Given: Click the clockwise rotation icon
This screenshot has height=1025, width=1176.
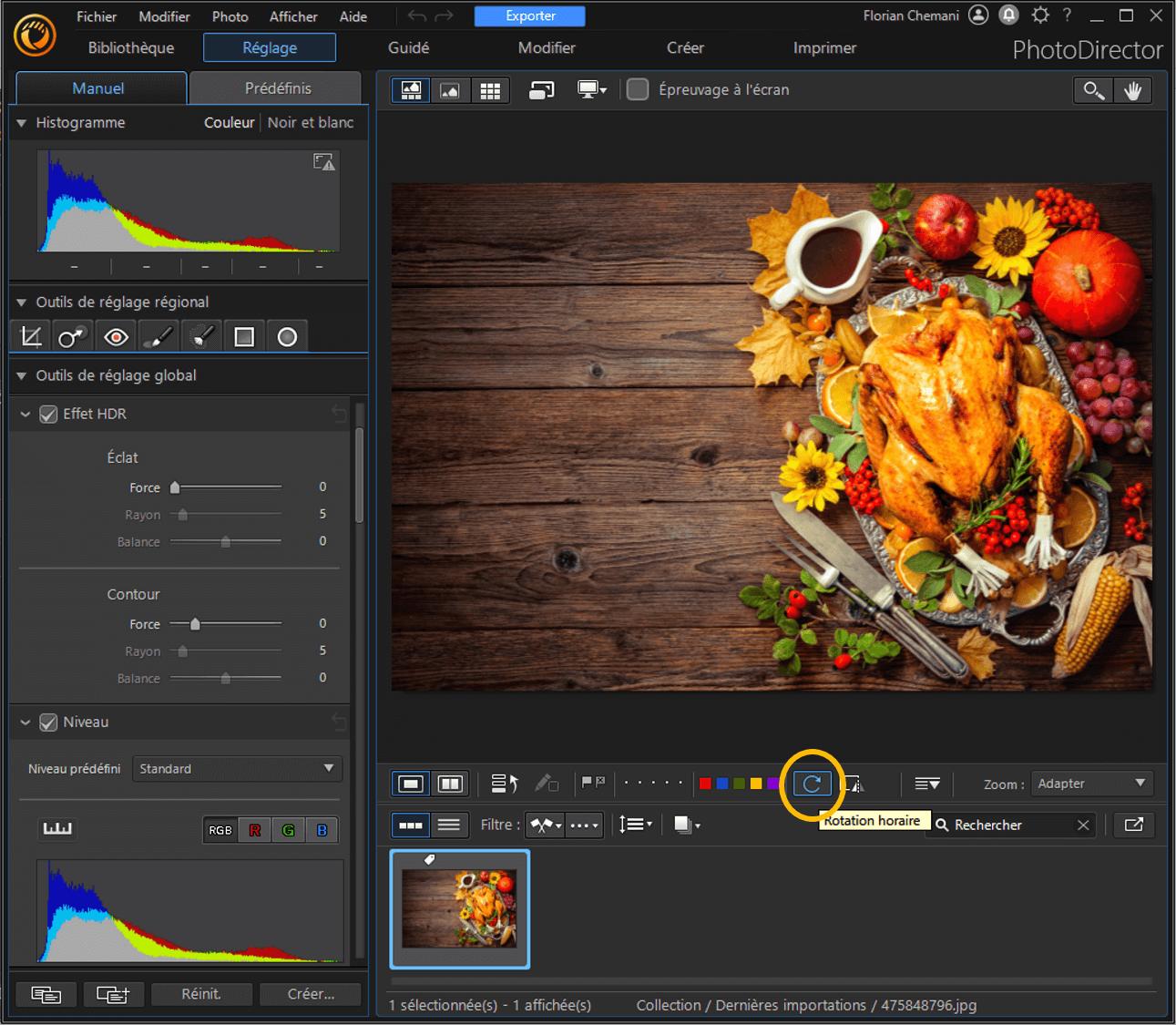Looking at the screenshot, I should coord(812,784).
